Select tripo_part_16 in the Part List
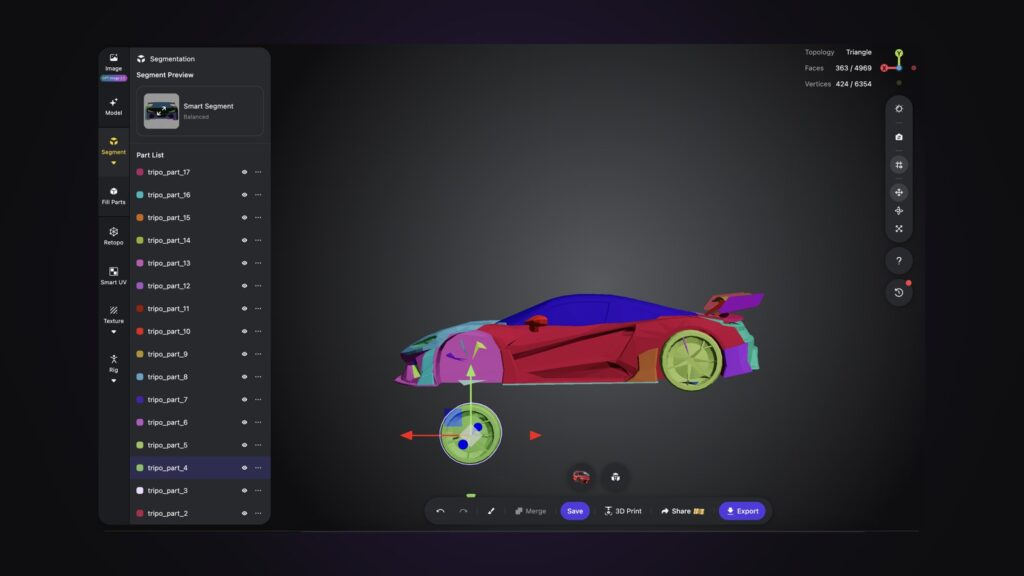Screen dimensions: 1024x576 (200, 195)
